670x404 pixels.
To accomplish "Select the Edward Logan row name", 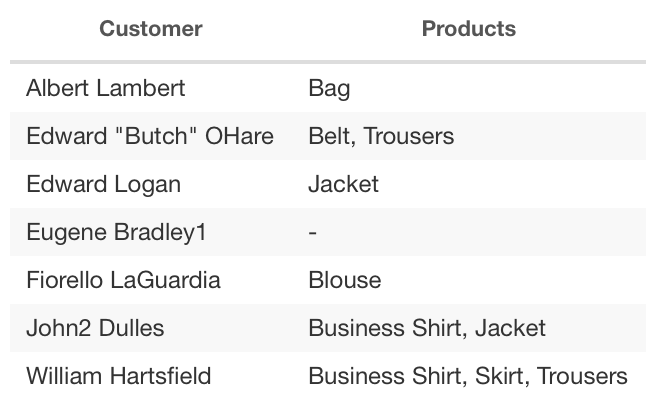I will [x=103, y=184].
